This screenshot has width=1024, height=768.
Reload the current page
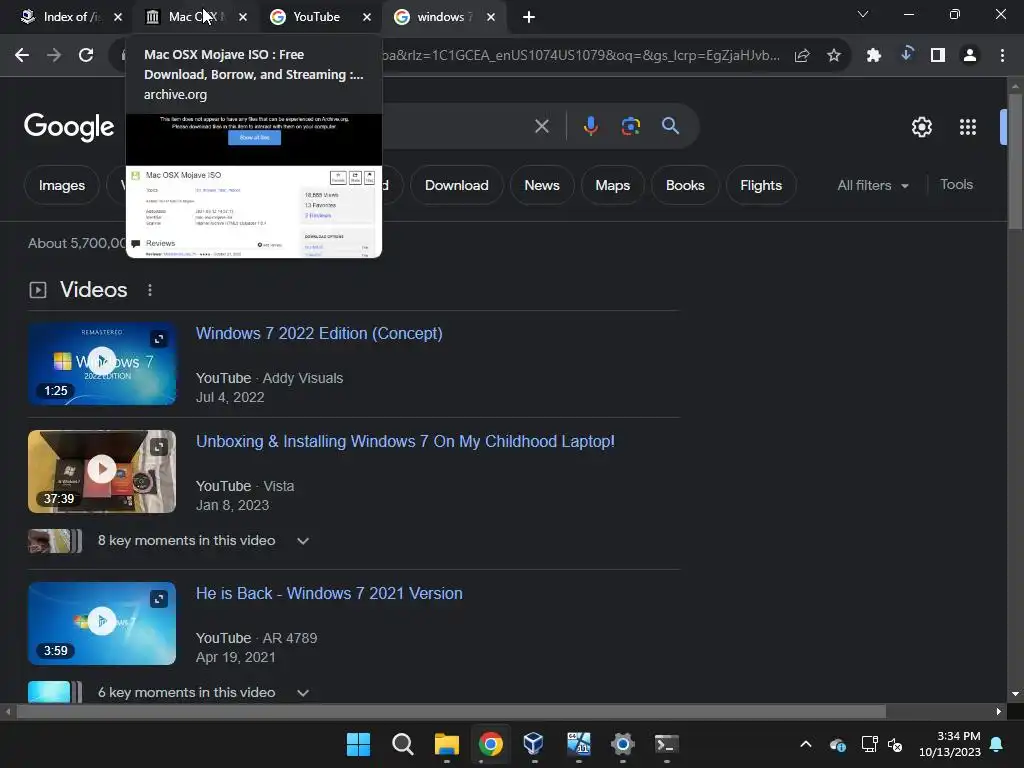(86, 56)
